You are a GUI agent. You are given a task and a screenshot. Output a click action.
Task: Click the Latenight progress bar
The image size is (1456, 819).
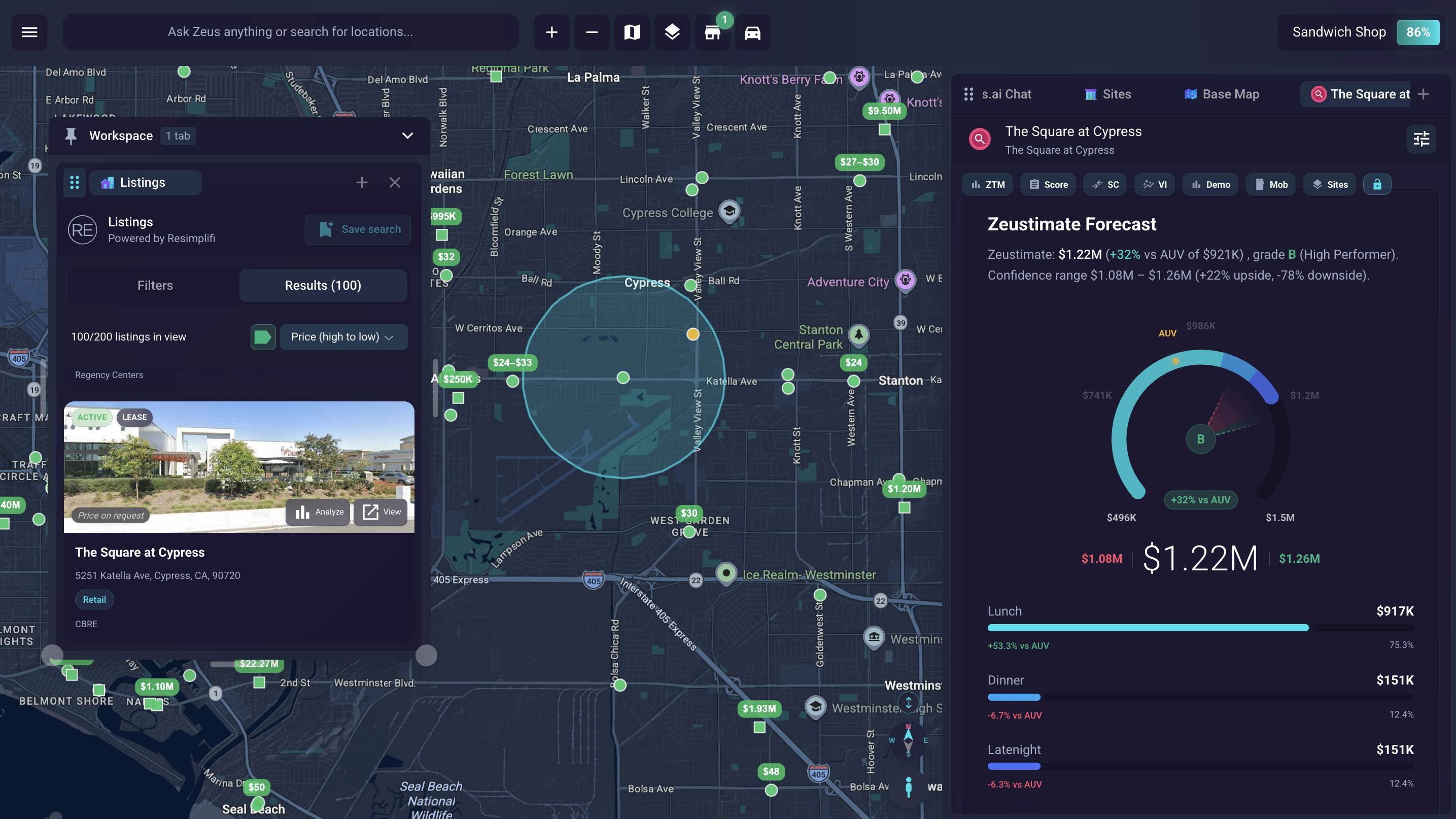click(x=1200, y=766)
